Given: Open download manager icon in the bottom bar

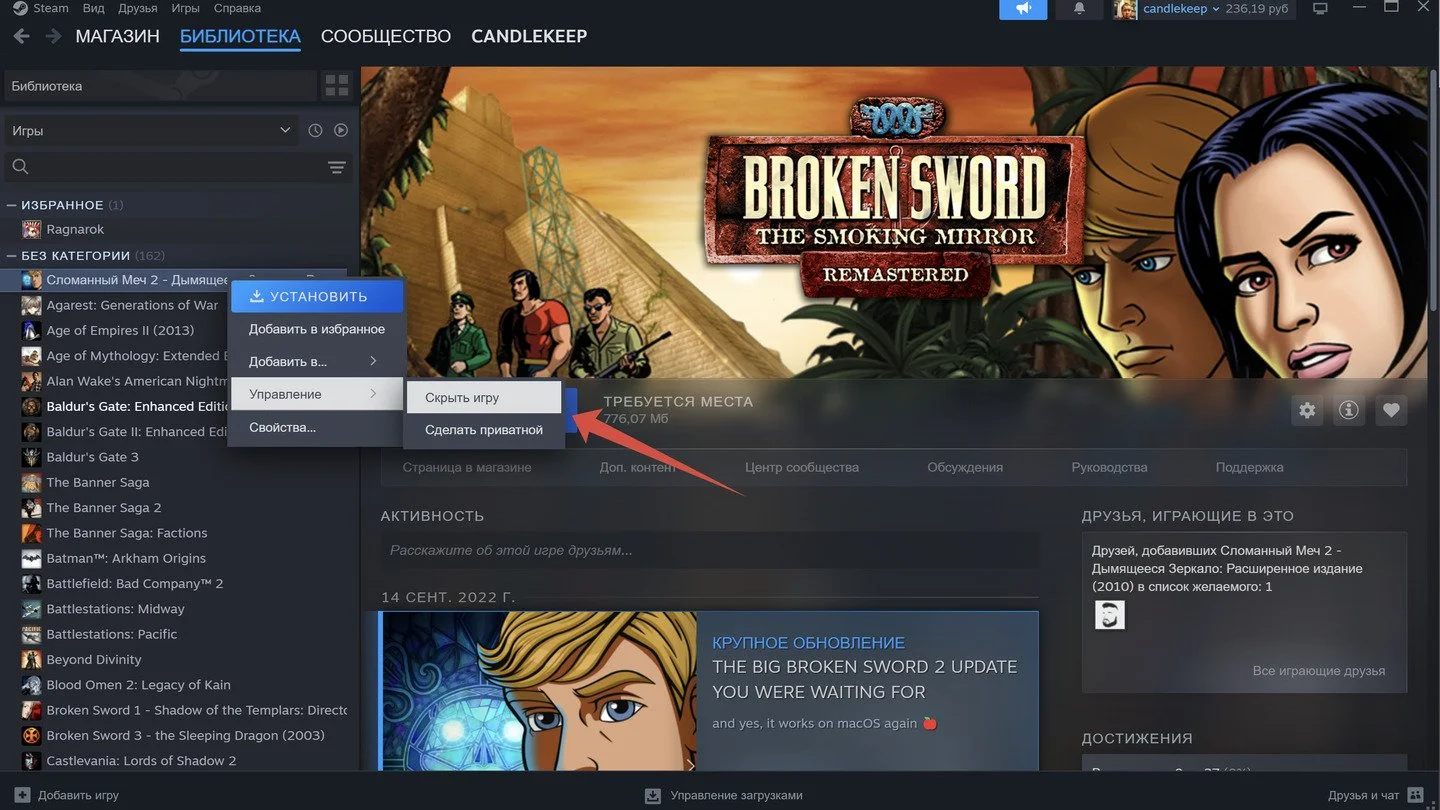Looking at the screenshot, I should click(x=653, y=795).
